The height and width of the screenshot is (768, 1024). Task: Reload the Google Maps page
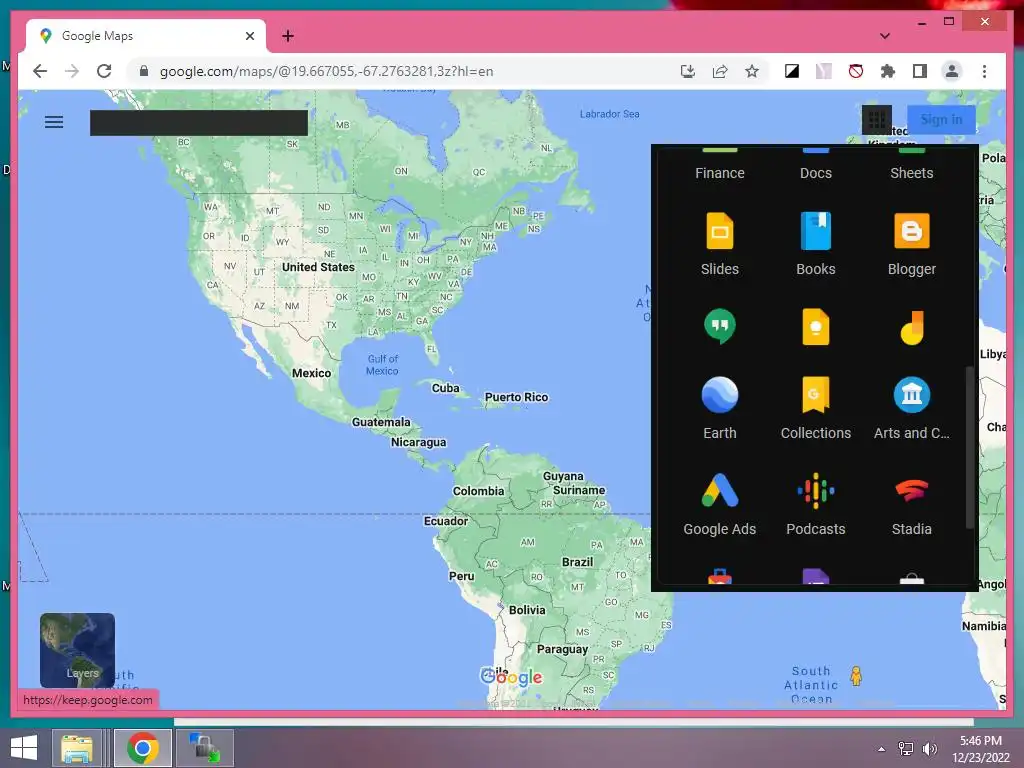[104, 71]
